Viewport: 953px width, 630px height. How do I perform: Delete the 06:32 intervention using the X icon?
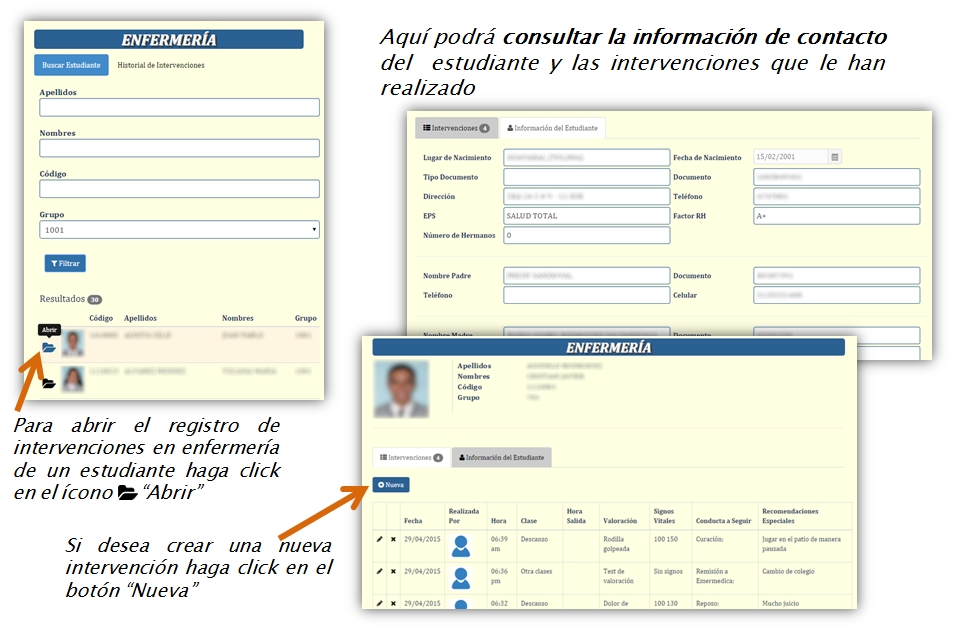click(393, 603)
